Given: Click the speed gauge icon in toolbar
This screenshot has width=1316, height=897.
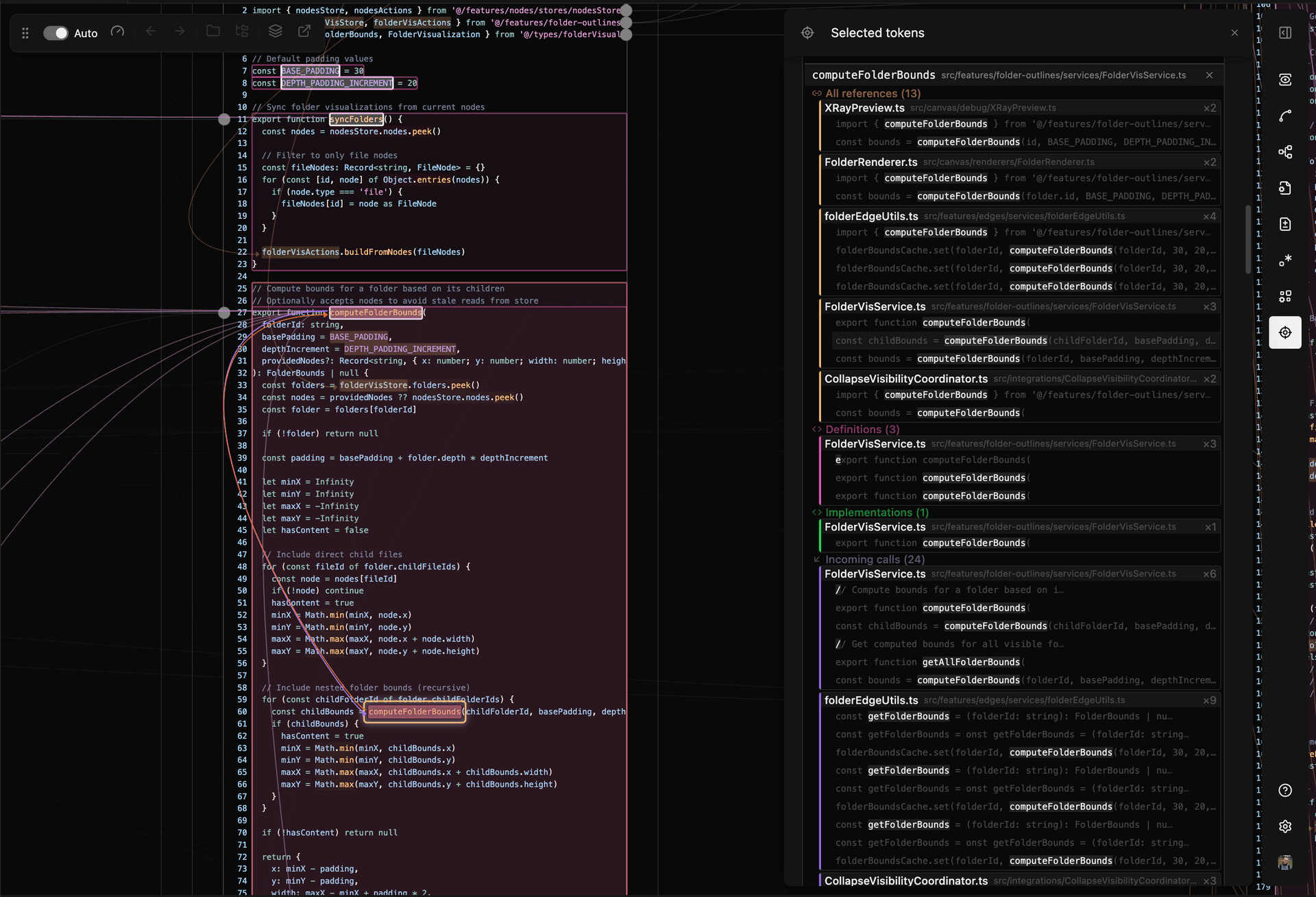Looking at the screenshot, I should tap(117, 32).
